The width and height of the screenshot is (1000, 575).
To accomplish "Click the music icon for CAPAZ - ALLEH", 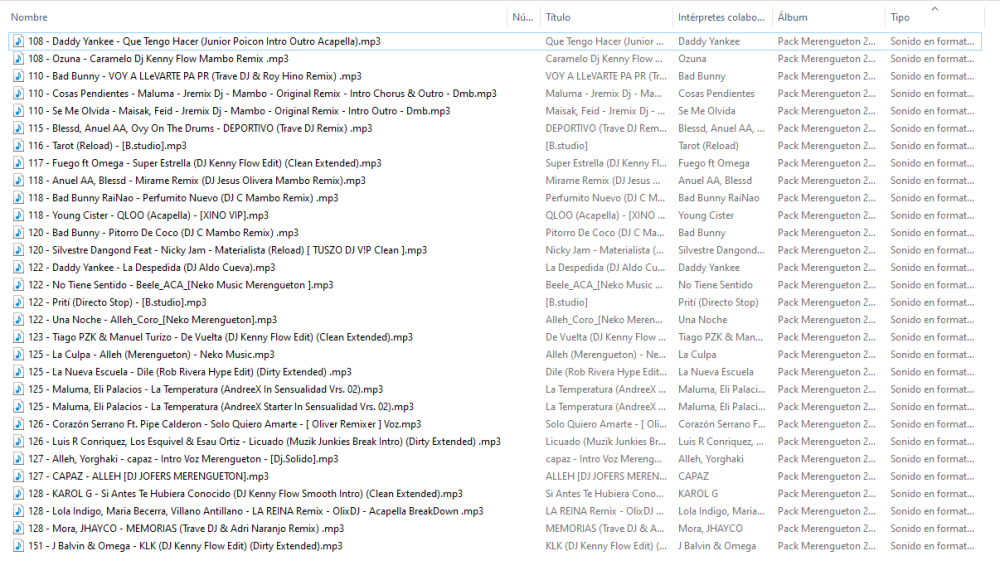I will point(18,477).
